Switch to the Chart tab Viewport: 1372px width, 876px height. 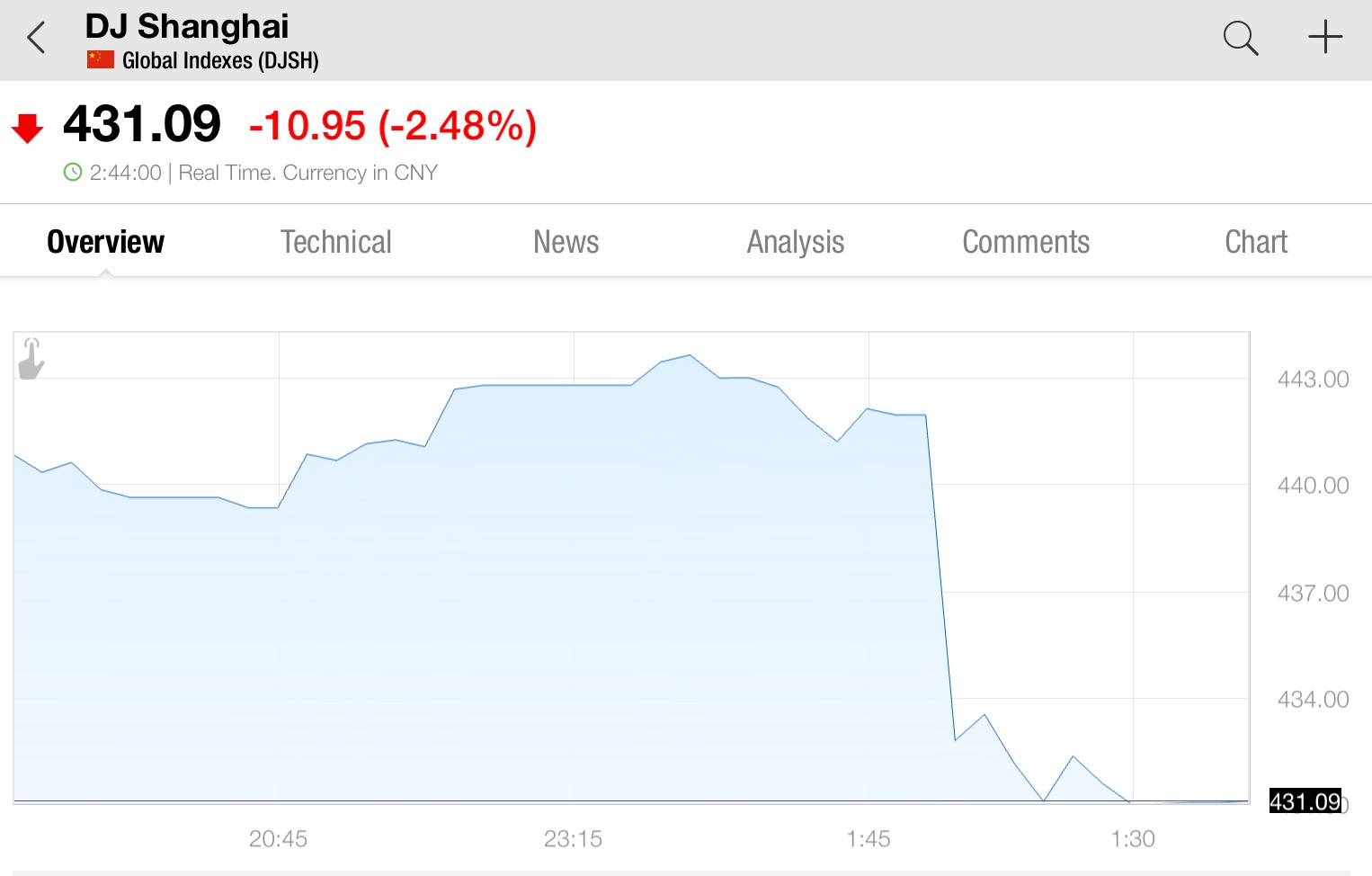pyautogui.click(x=1256, y=241)
